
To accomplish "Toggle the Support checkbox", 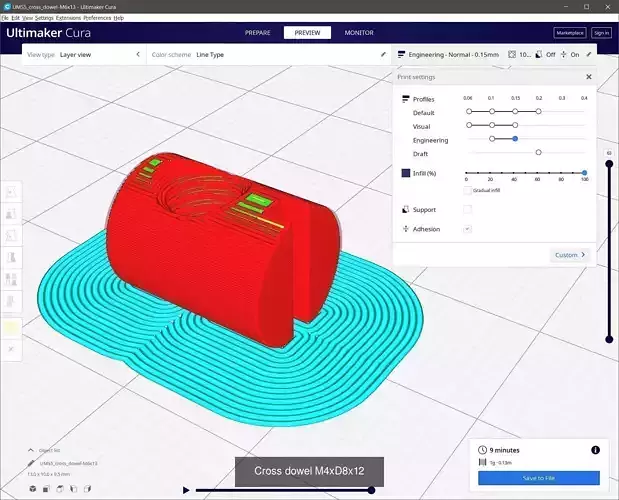I will tap(467, 210).
